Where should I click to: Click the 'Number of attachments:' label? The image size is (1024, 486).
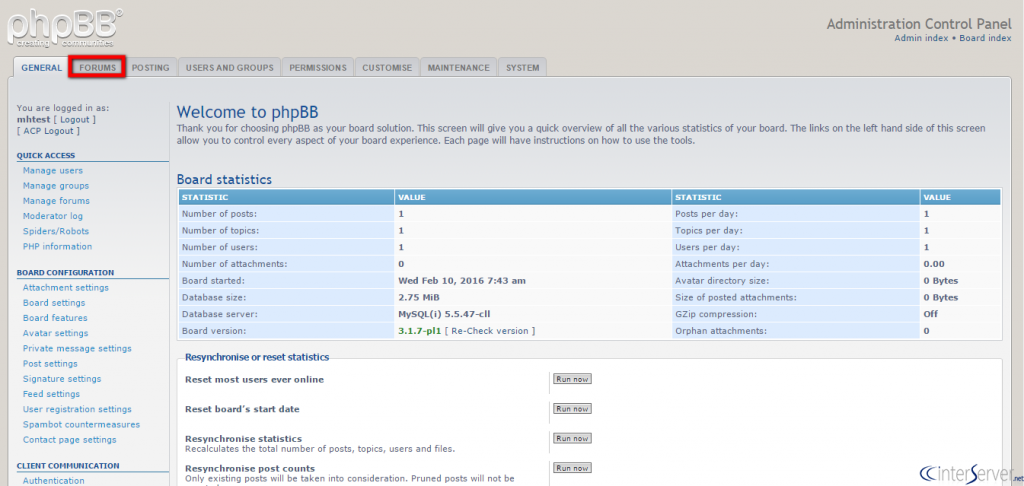pos(234,264)
